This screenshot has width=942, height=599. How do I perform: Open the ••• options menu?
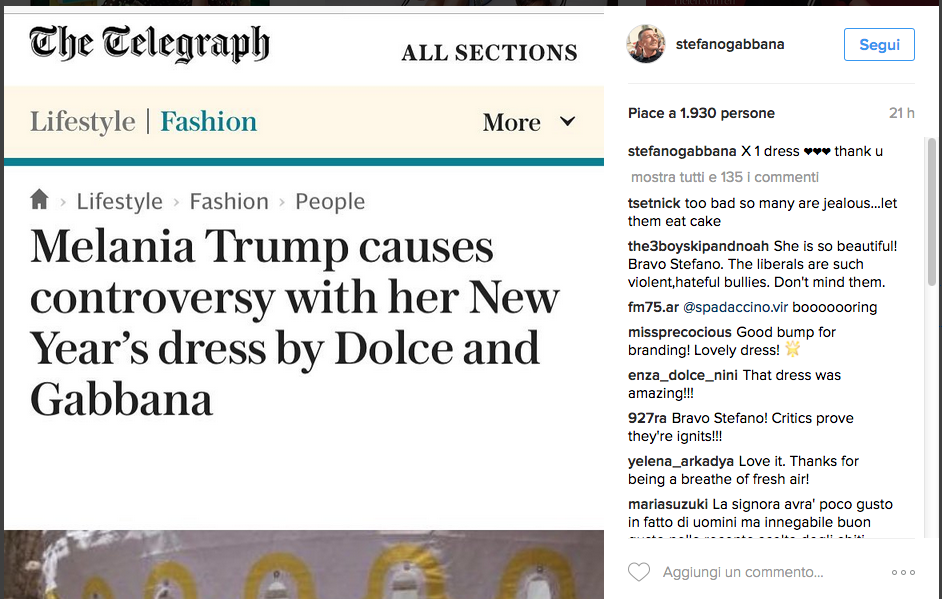[x=903, y=572]
